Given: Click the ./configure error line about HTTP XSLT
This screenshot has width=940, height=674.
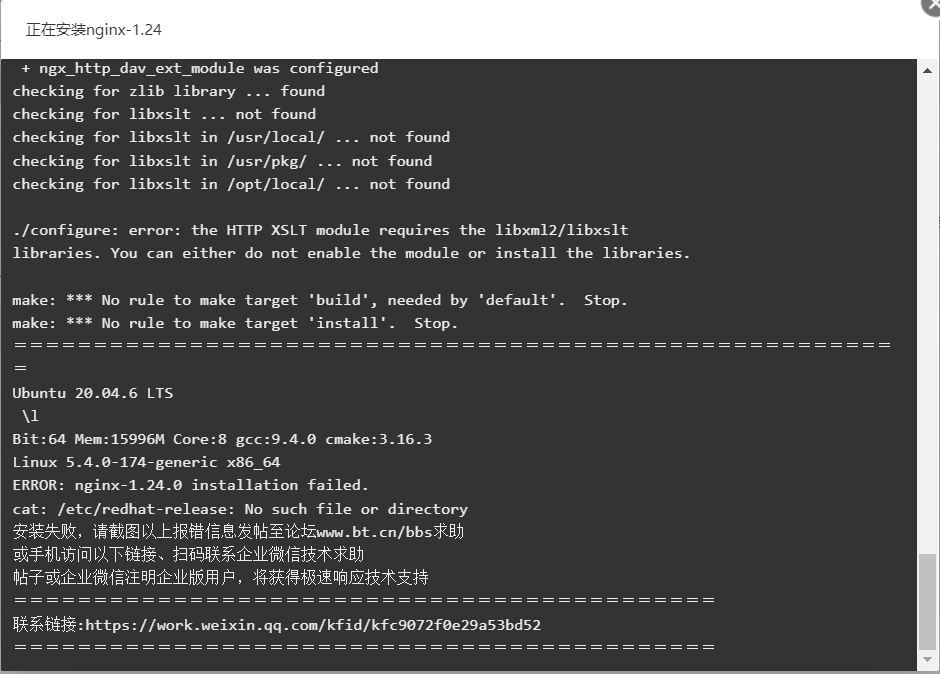Looking at the screenshot, I should (320, 230).
